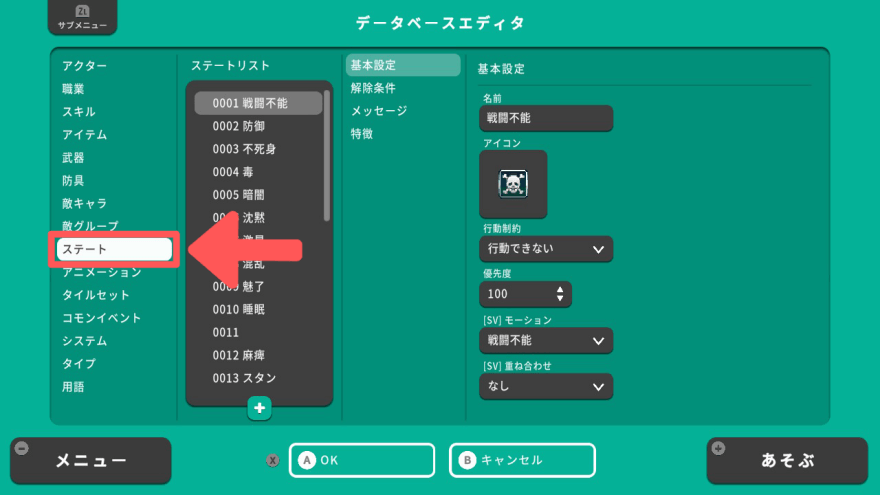Click the X button icon beside OK
Viewport: 880px width, 495px height.
(x=273, y=461)
